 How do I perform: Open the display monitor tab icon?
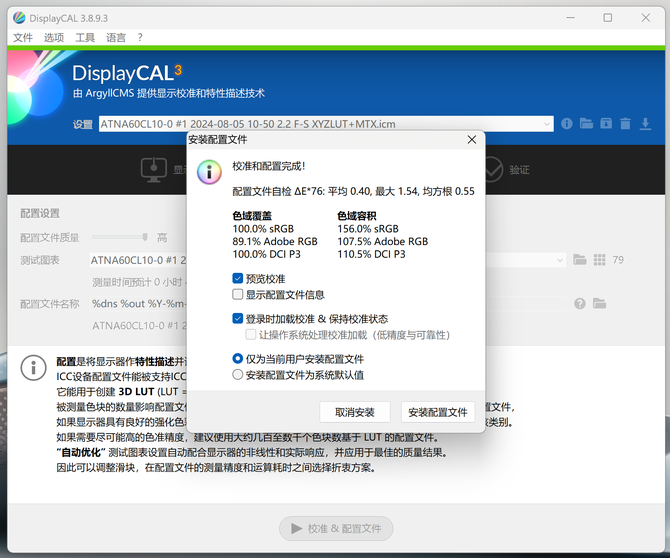coord(154,170)
